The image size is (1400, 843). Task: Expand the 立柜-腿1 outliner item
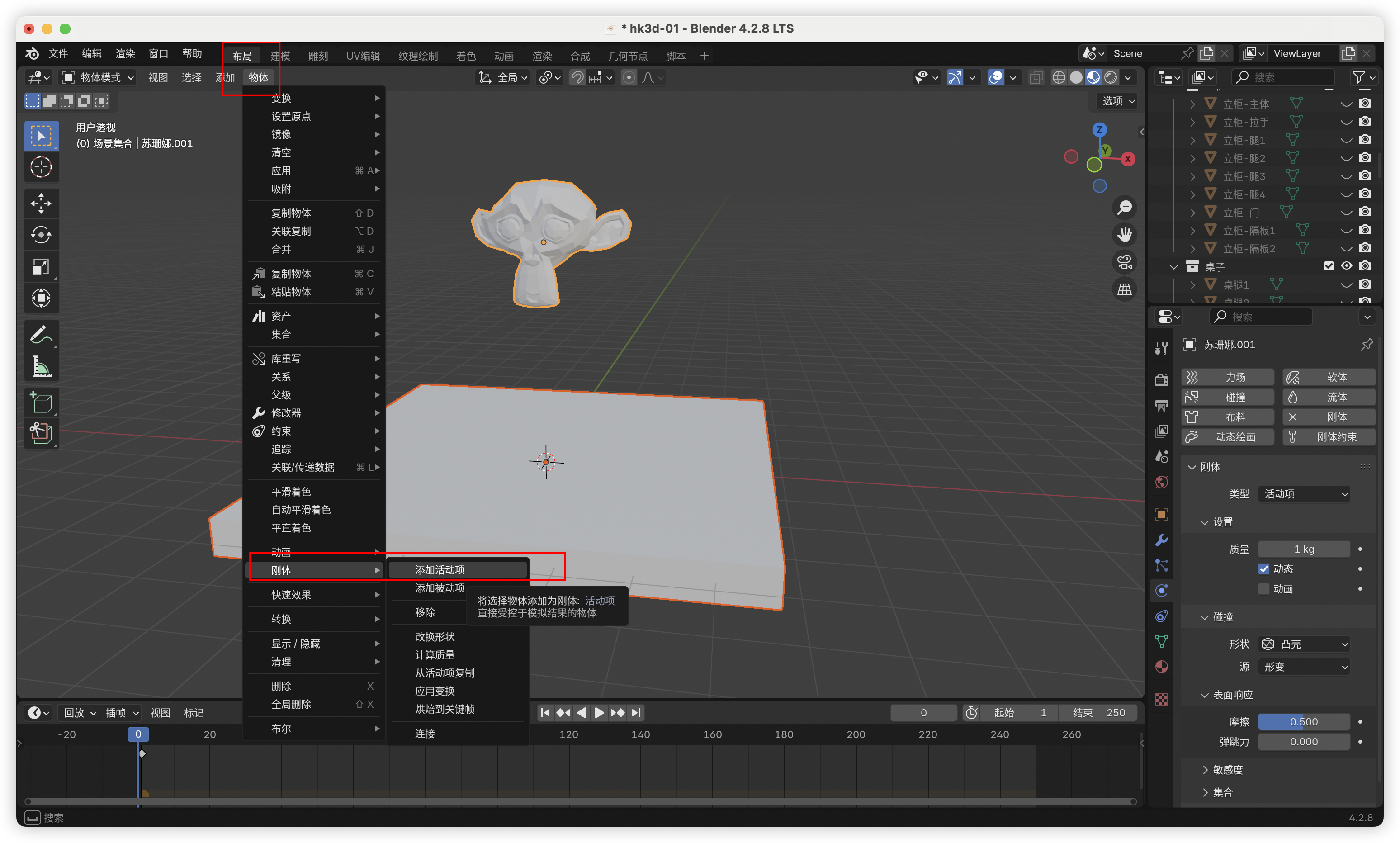coord(1192,140)
